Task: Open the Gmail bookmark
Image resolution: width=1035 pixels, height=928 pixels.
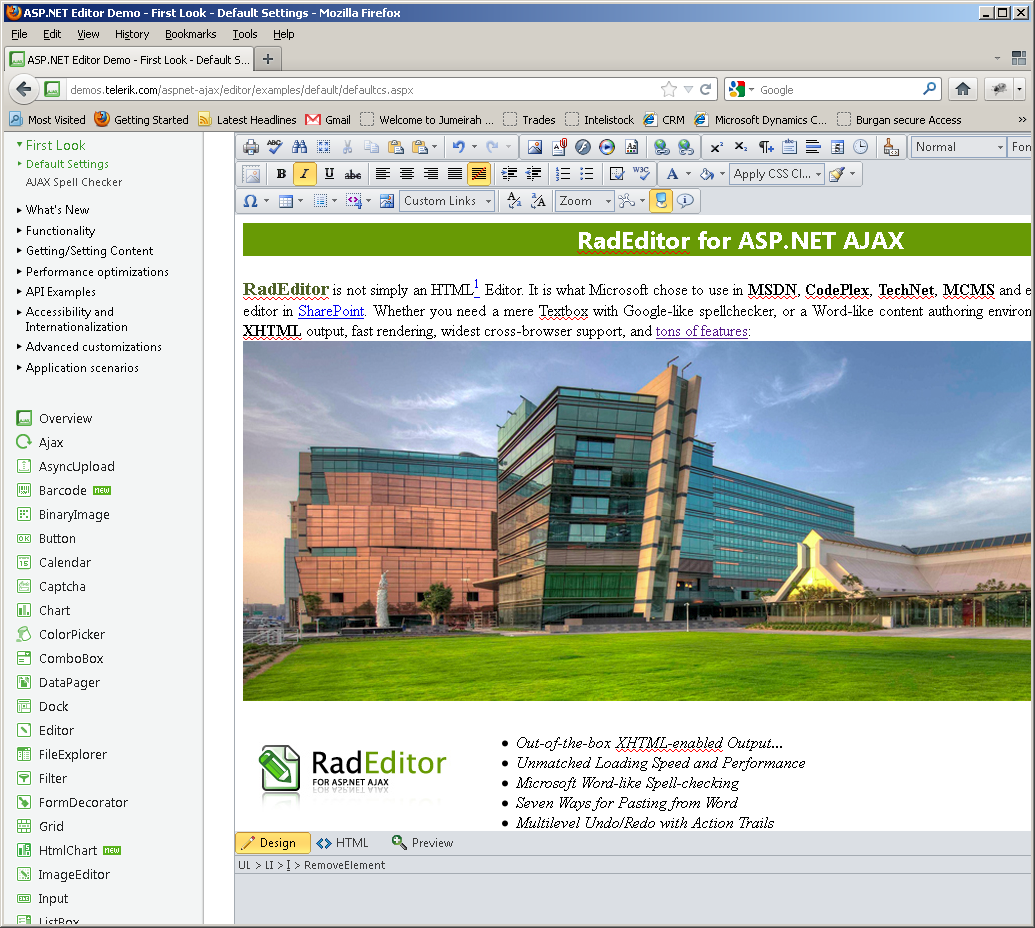Action: point(328,119)
